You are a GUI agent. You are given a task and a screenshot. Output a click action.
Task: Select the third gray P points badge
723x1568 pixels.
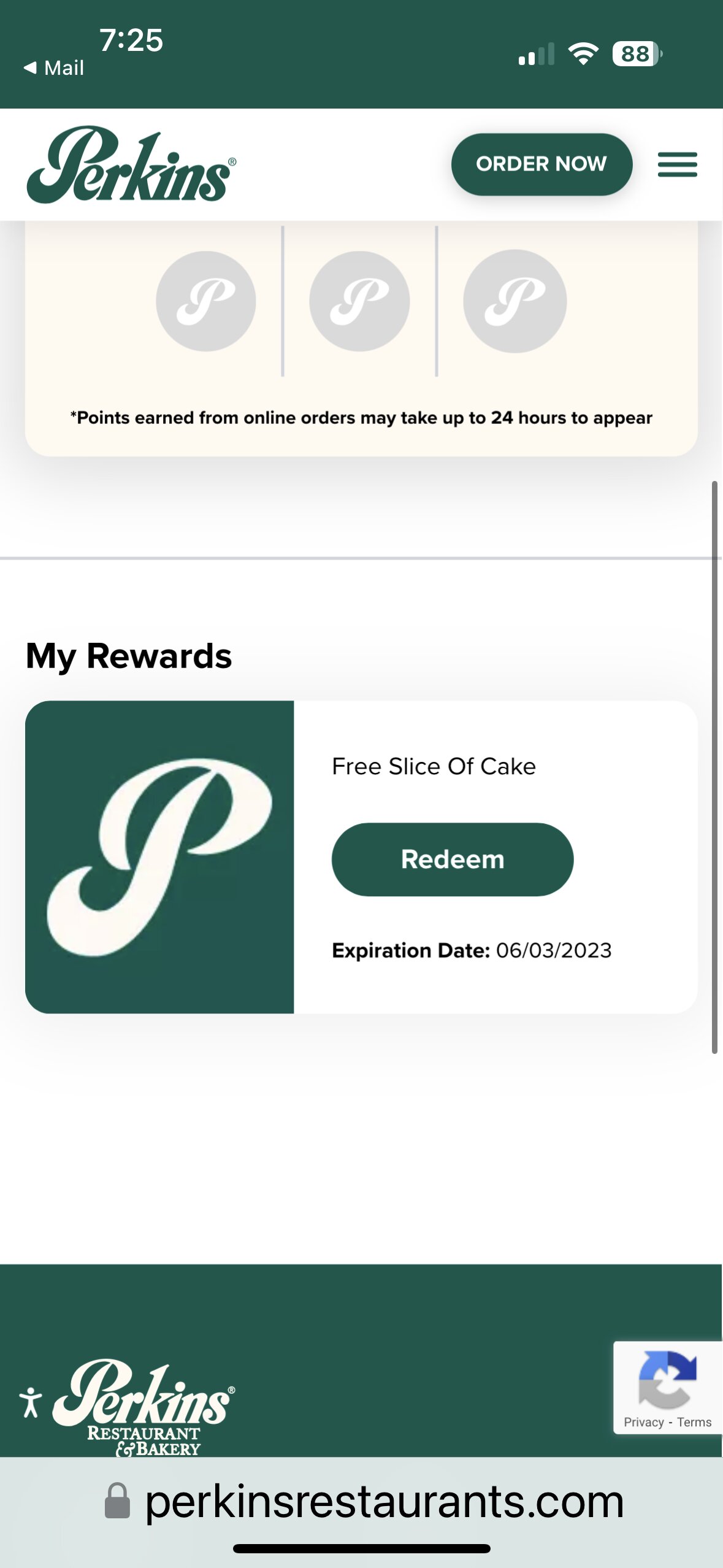point(515,301)
